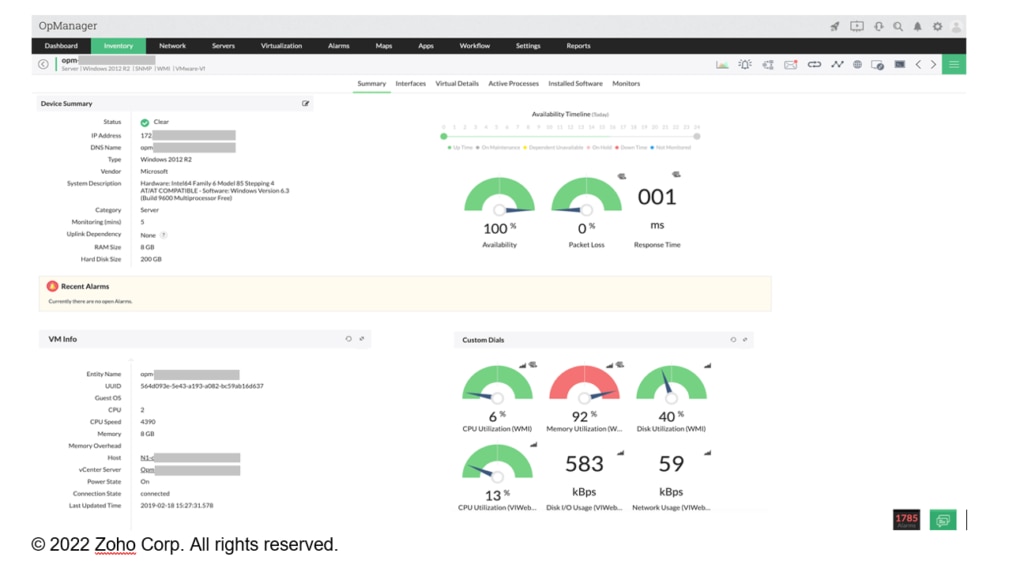Refresh the VM Info panel
This screenshot has width=1024, height=576.
tap(348, 338)
